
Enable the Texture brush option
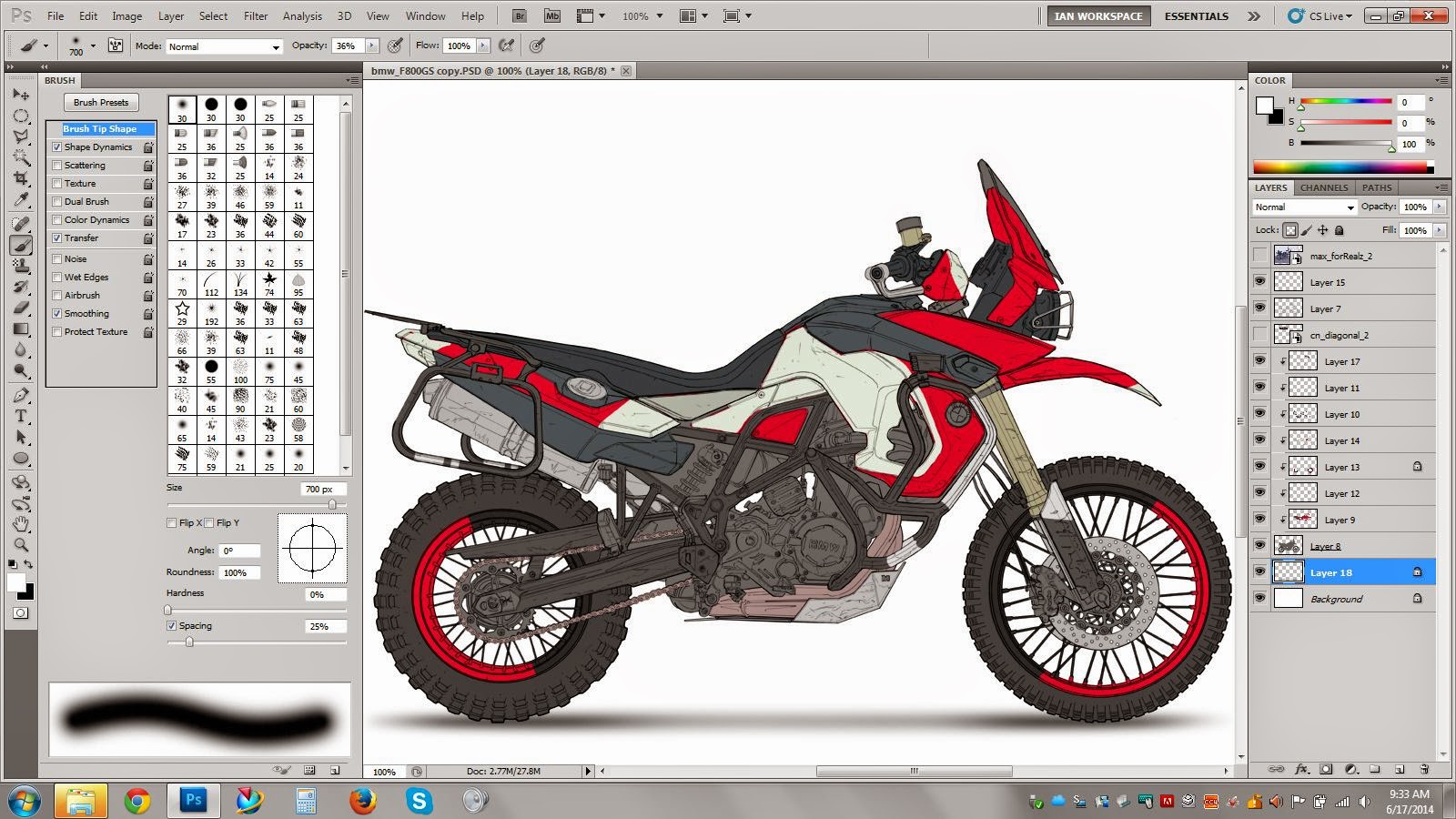pyautogui.click(x=57, y=184)
